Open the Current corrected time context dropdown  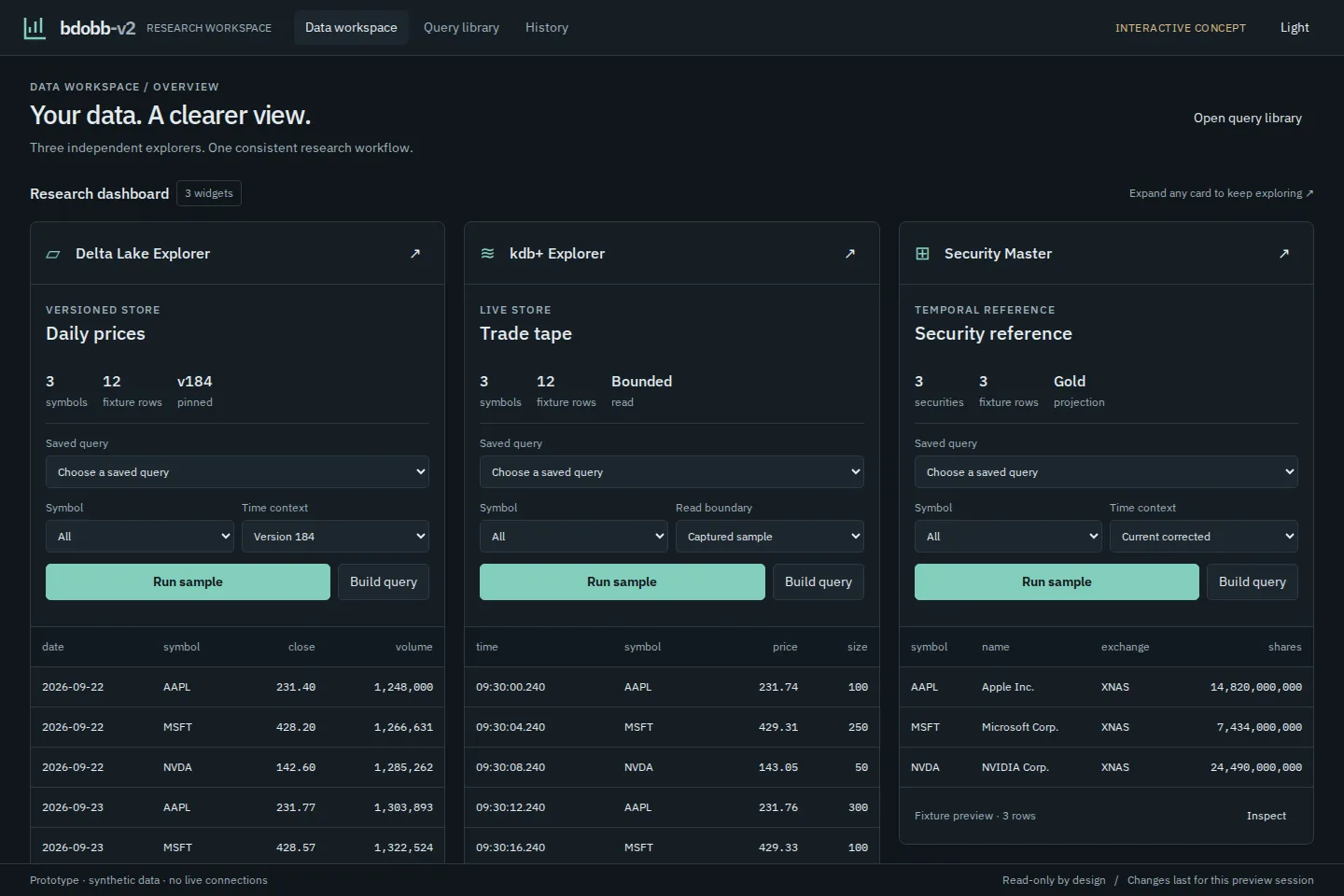point(1204,537)
